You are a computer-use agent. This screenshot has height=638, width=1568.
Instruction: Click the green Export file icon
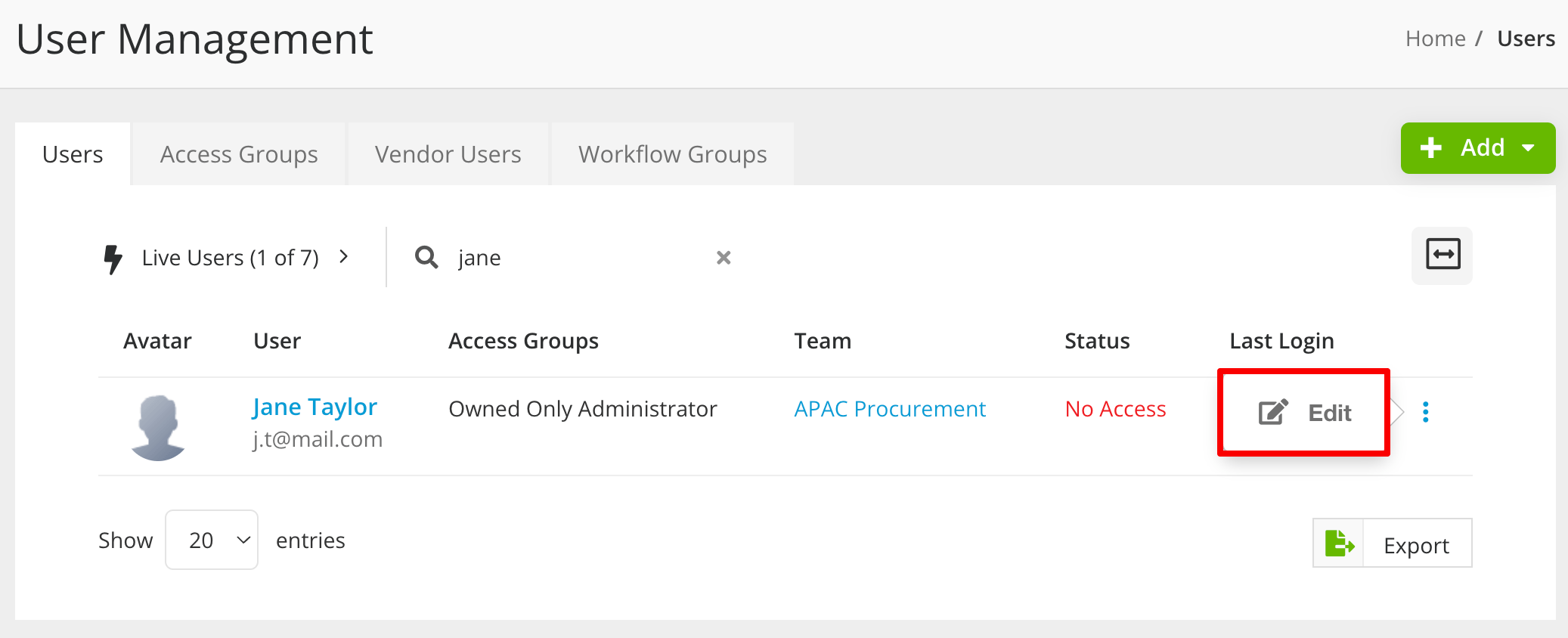click(1339, 544)
